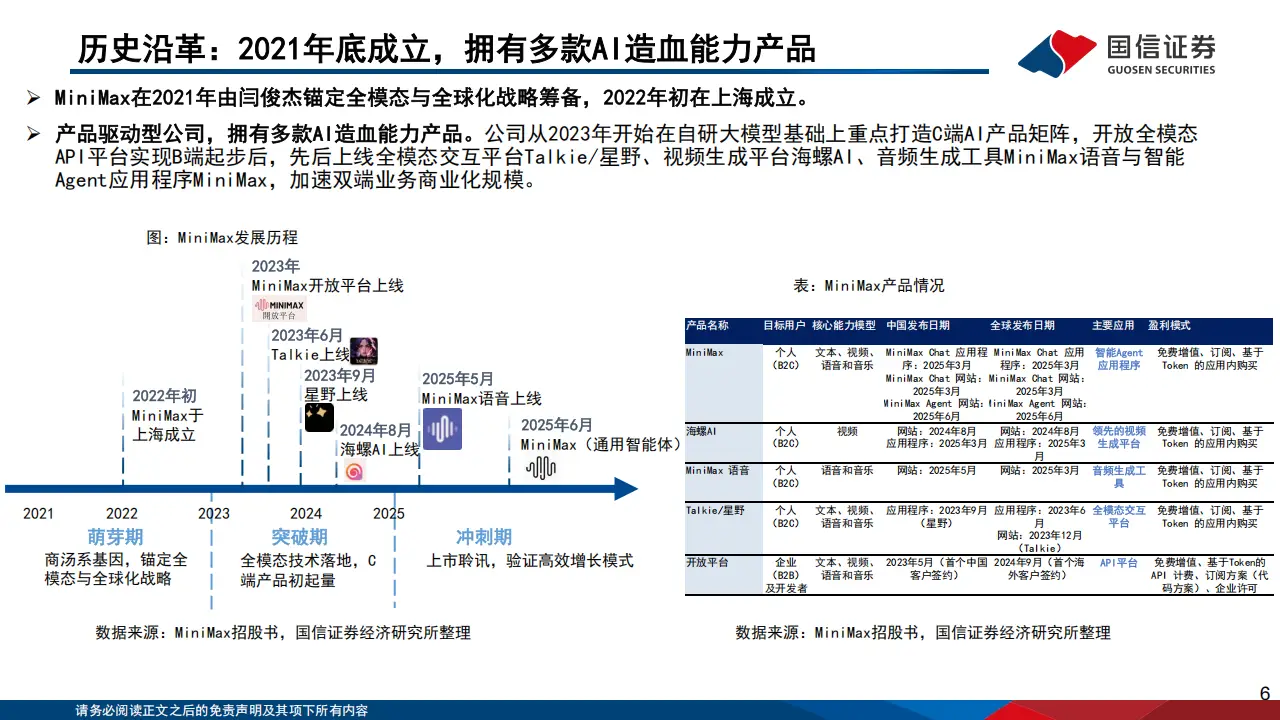
Task: Click the 图：MiniMax发展历程 caption
Action: 222,238
